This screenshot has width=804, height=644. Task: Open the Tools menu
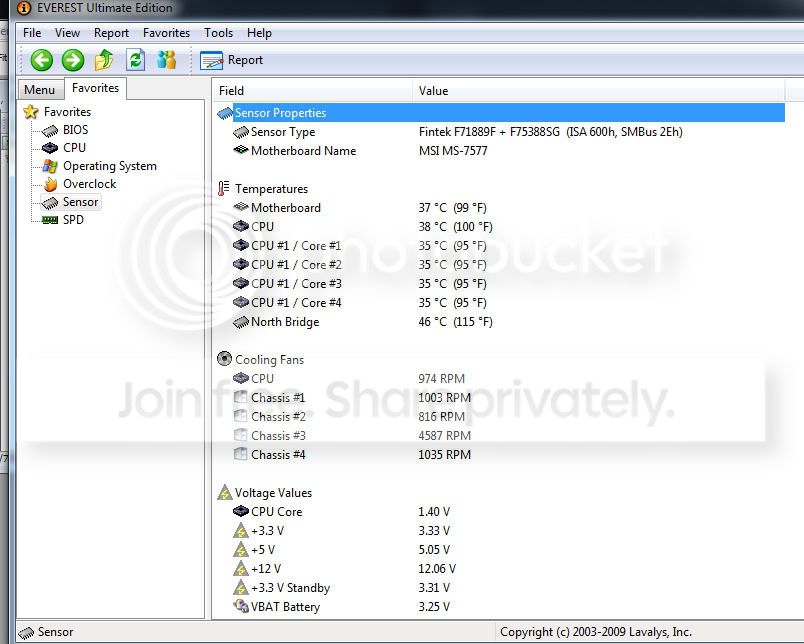pyautogui.click(x=218, y=33)
